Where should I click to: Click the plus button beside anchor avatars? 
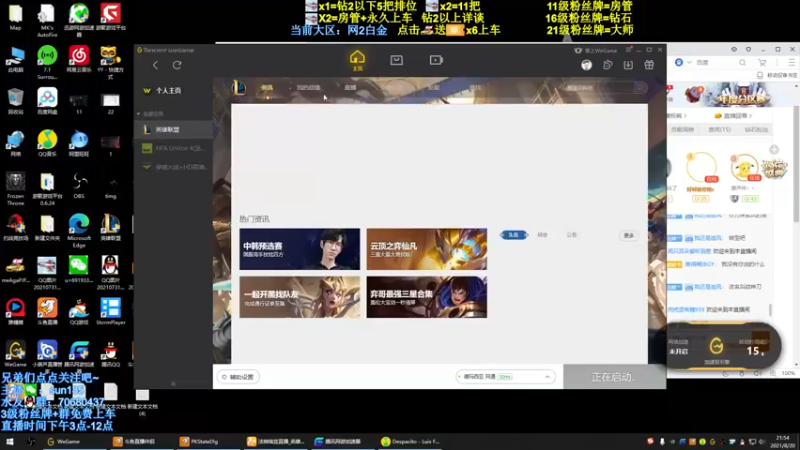[774, 149]
